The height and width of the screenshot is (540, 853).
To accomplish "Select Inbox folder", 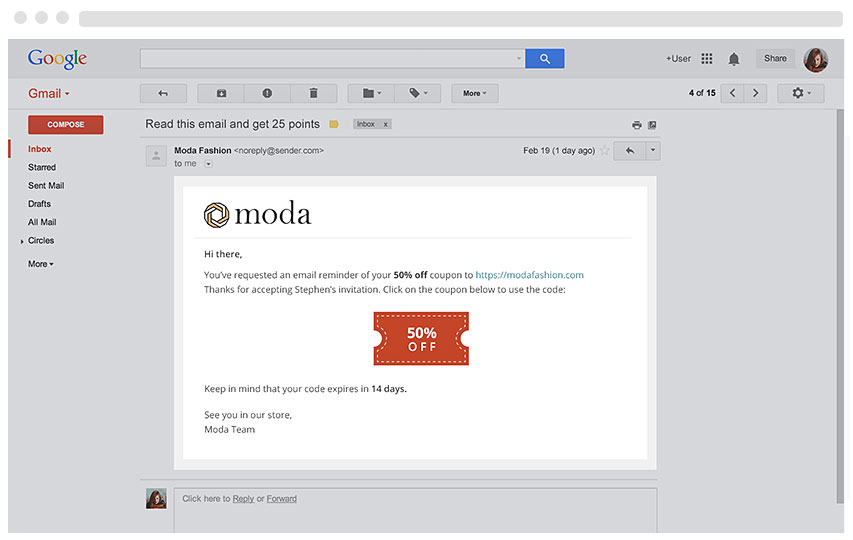I will 40,149.
